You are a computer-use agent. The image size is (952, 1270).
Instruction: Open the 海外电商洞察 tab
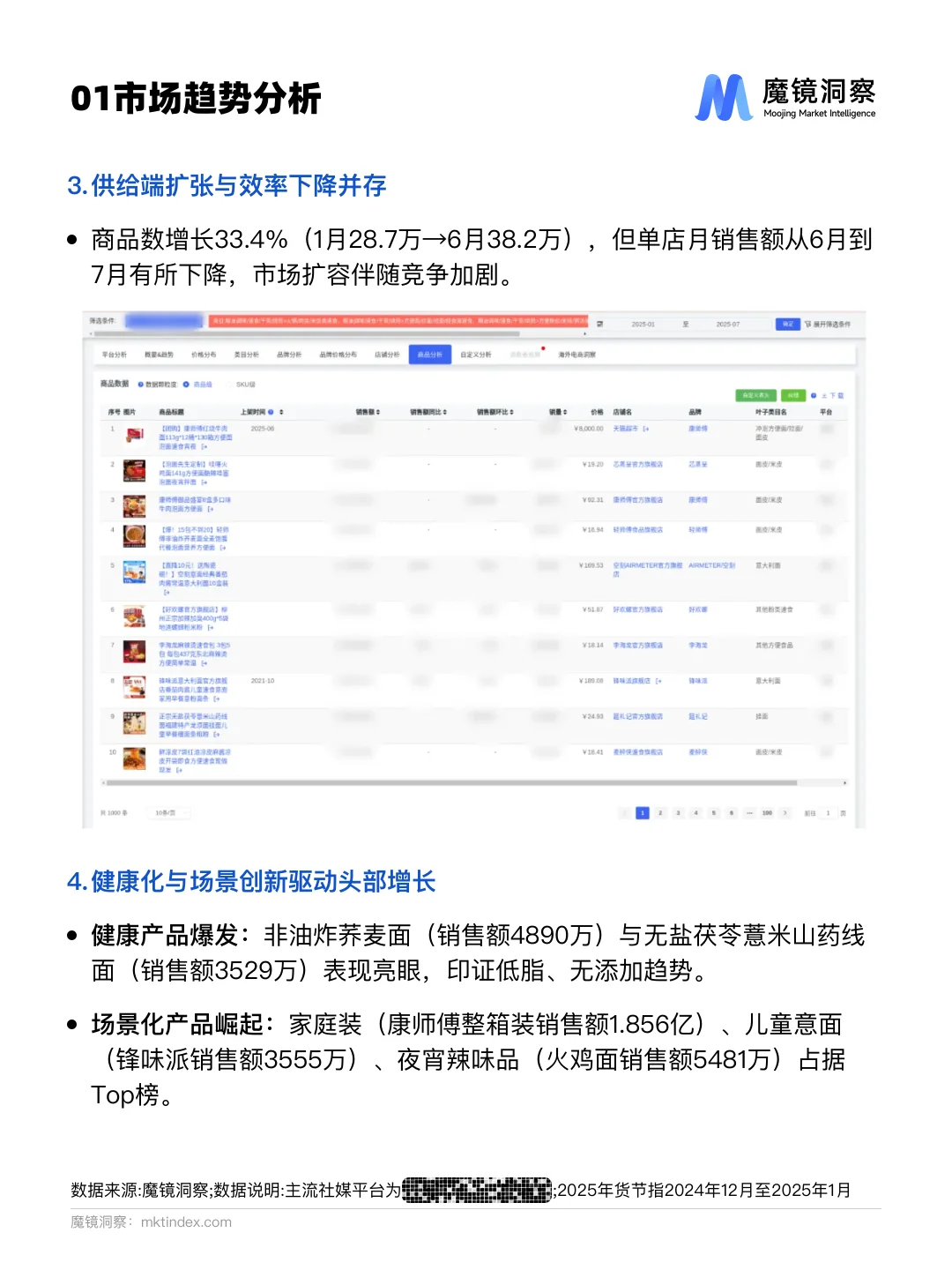point(577,355)
